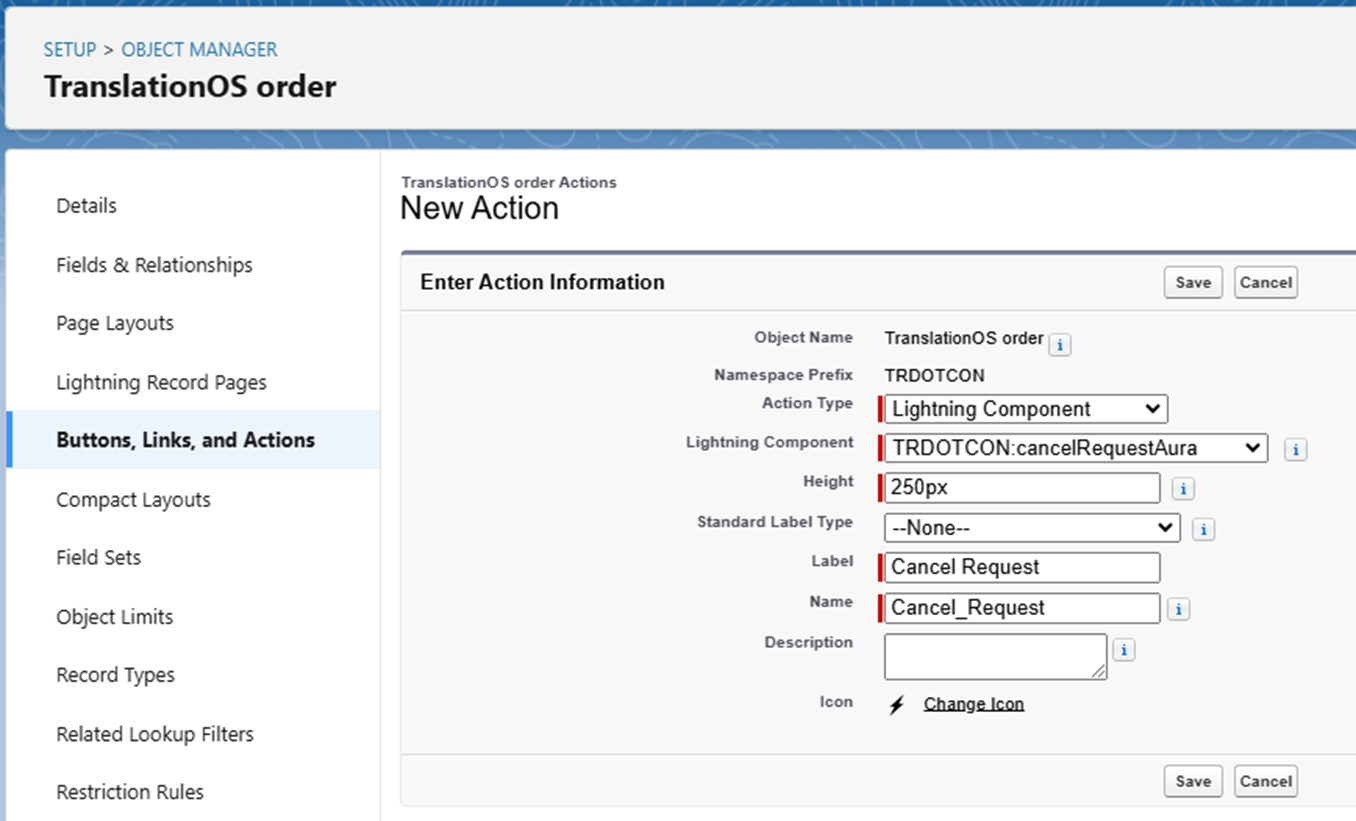Click the 'New Action' page heading
Viewport: 1356px width, 821px height.
(479, 209)
